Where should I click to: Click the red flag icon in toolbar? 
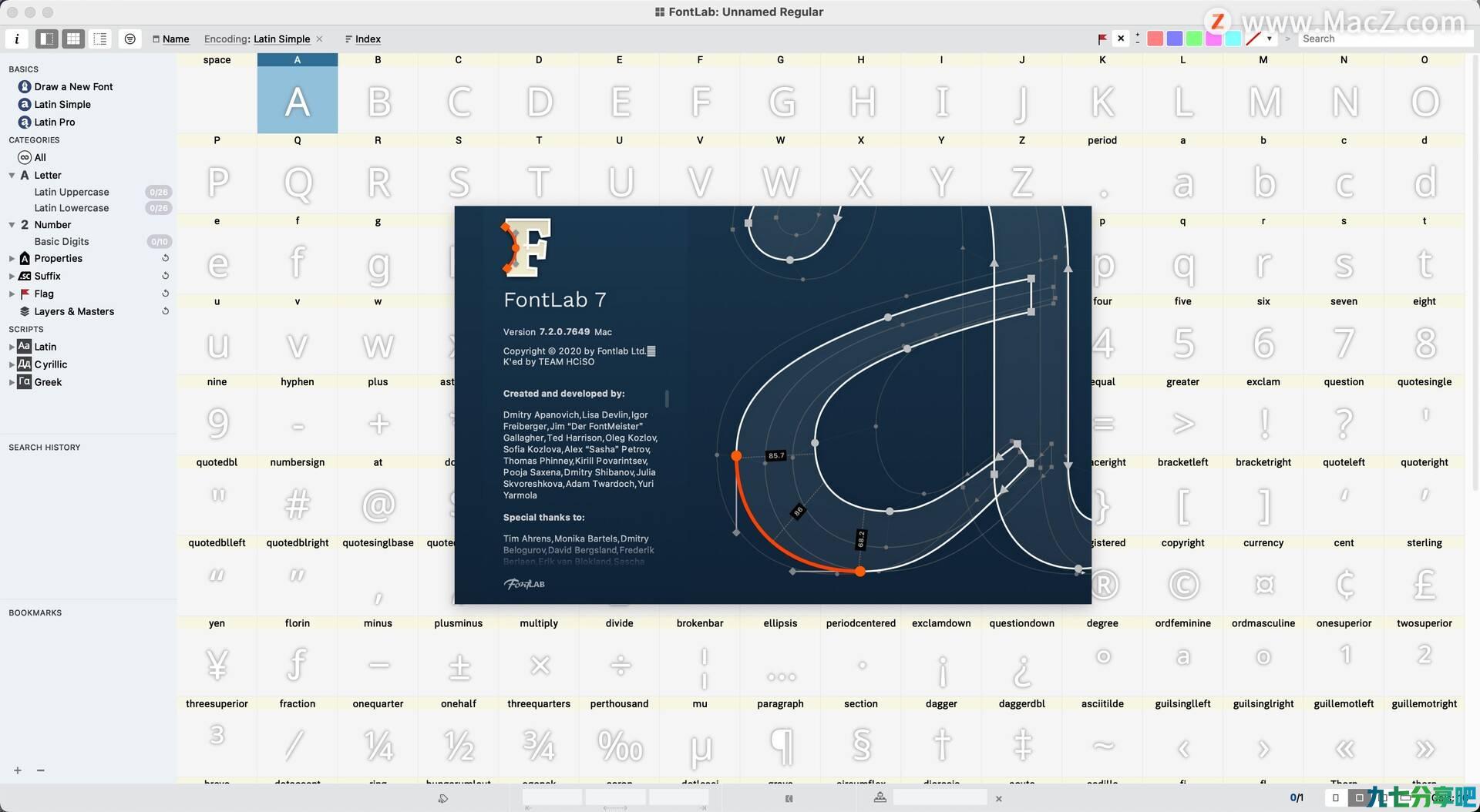pos(1102,39)
